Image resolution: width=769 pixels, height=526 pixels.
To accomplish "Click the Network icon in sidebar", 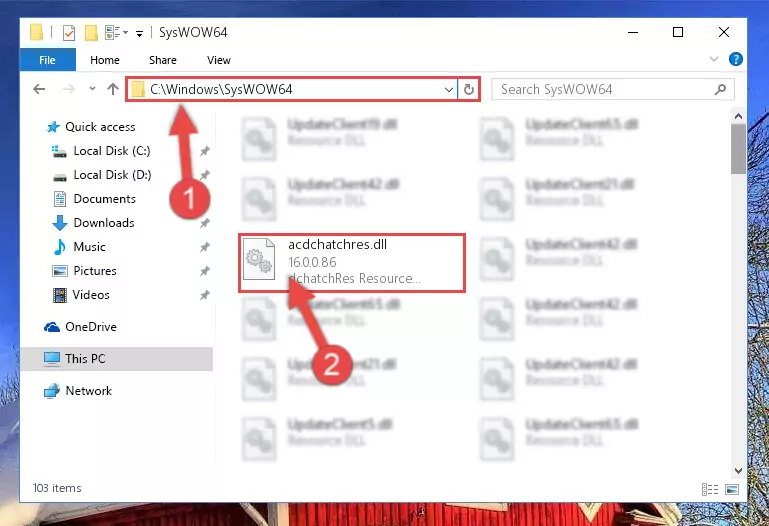I will [x=51, y=391].
